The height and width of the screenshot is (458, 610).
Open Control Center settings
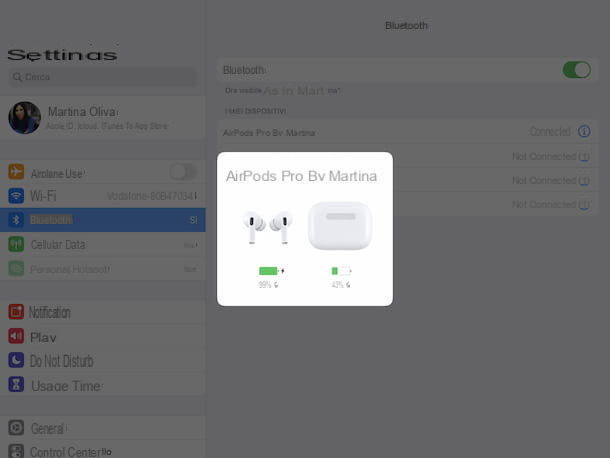click(103, 449)
